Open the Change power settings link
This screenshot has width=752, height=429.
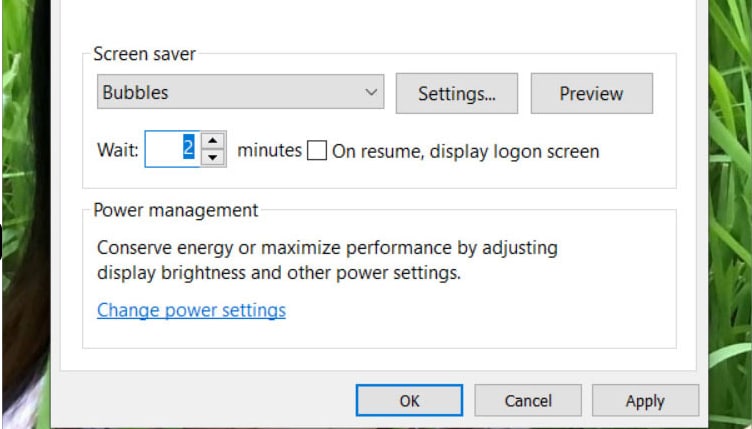[x=191, y=310]
